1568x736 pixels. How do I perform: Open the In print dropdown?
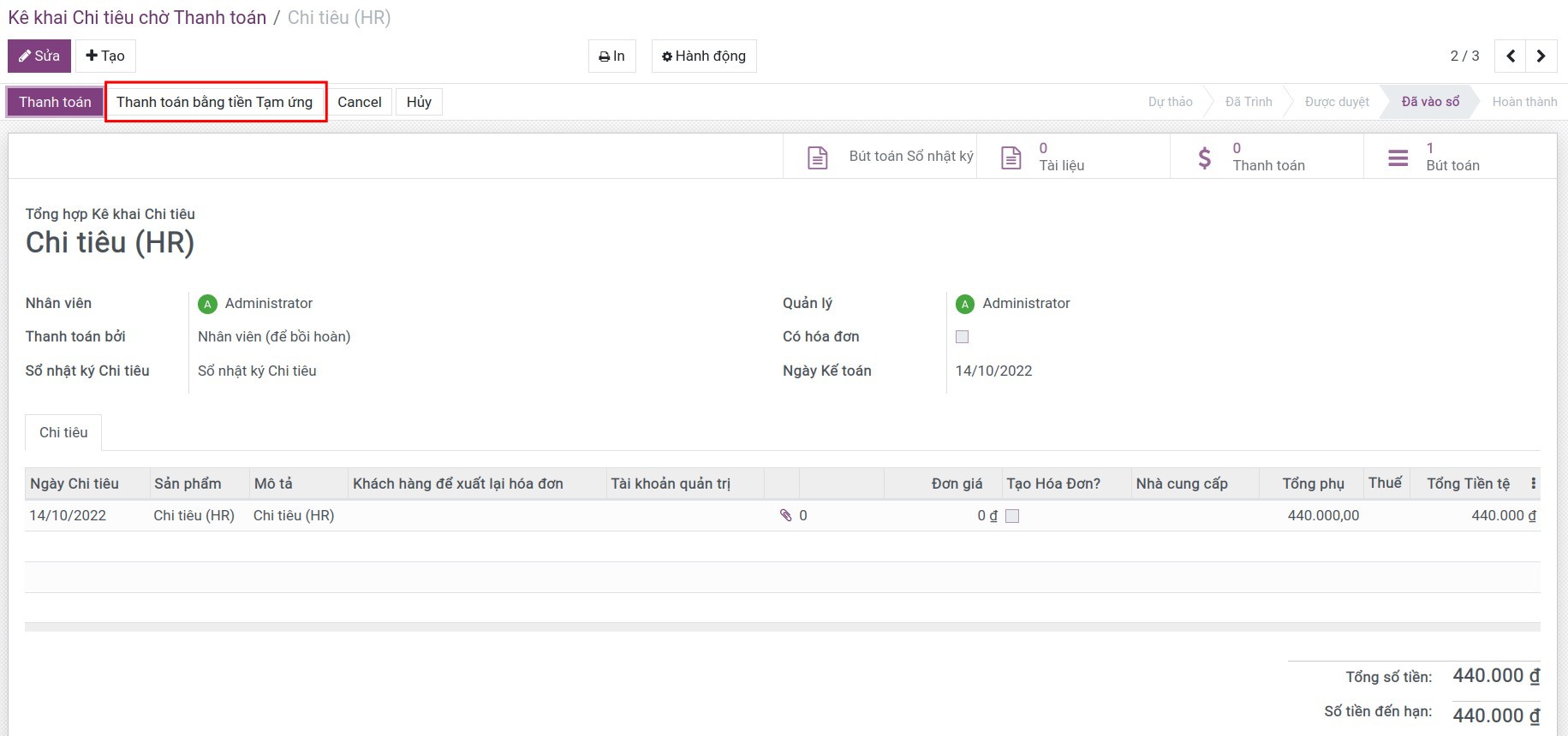(611, 56)
